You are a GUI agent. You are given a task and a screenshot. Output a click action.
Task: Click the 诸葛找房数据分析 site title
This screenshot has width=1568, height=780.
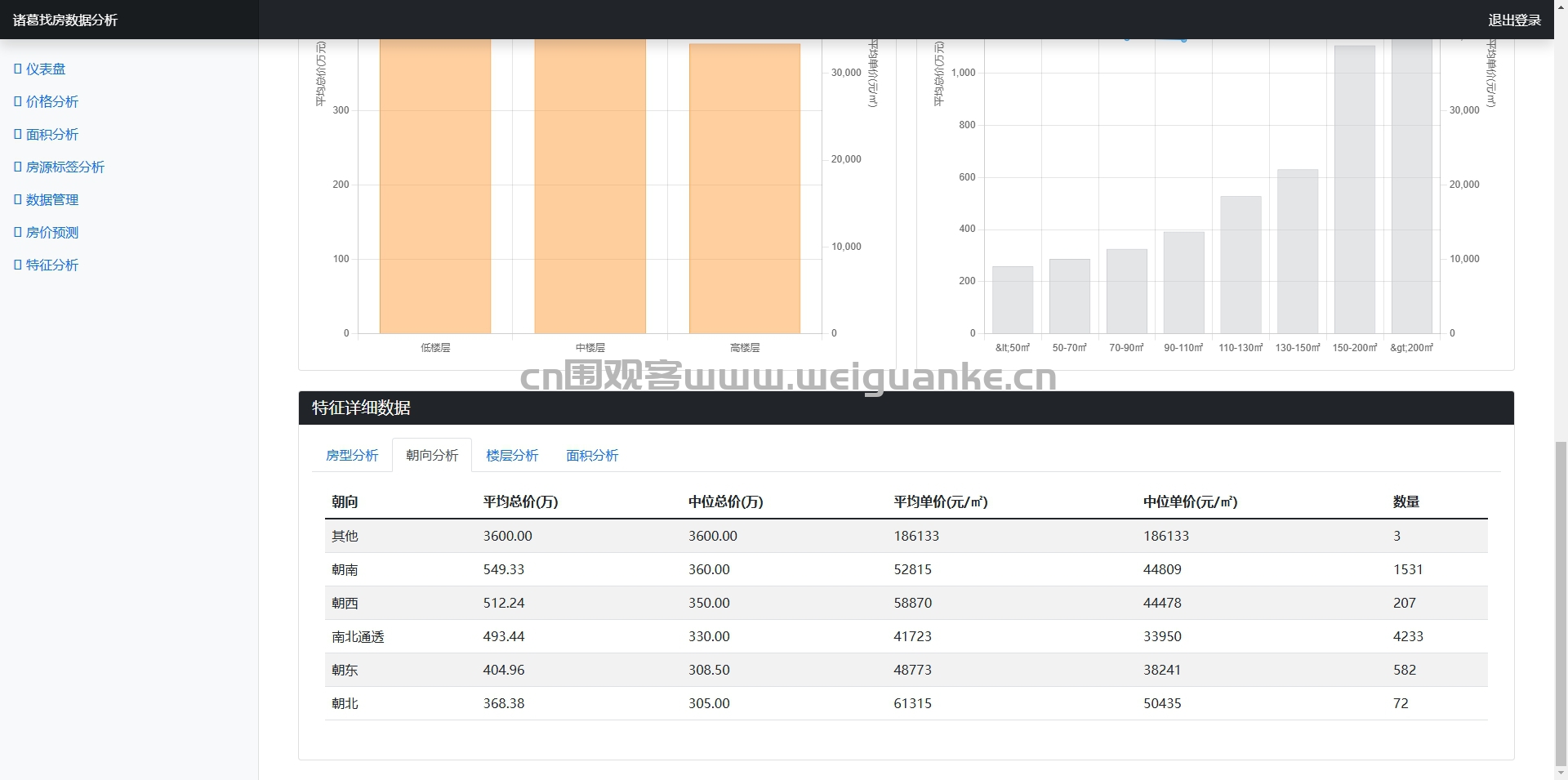pyautogui.click(x=65, y=20)
